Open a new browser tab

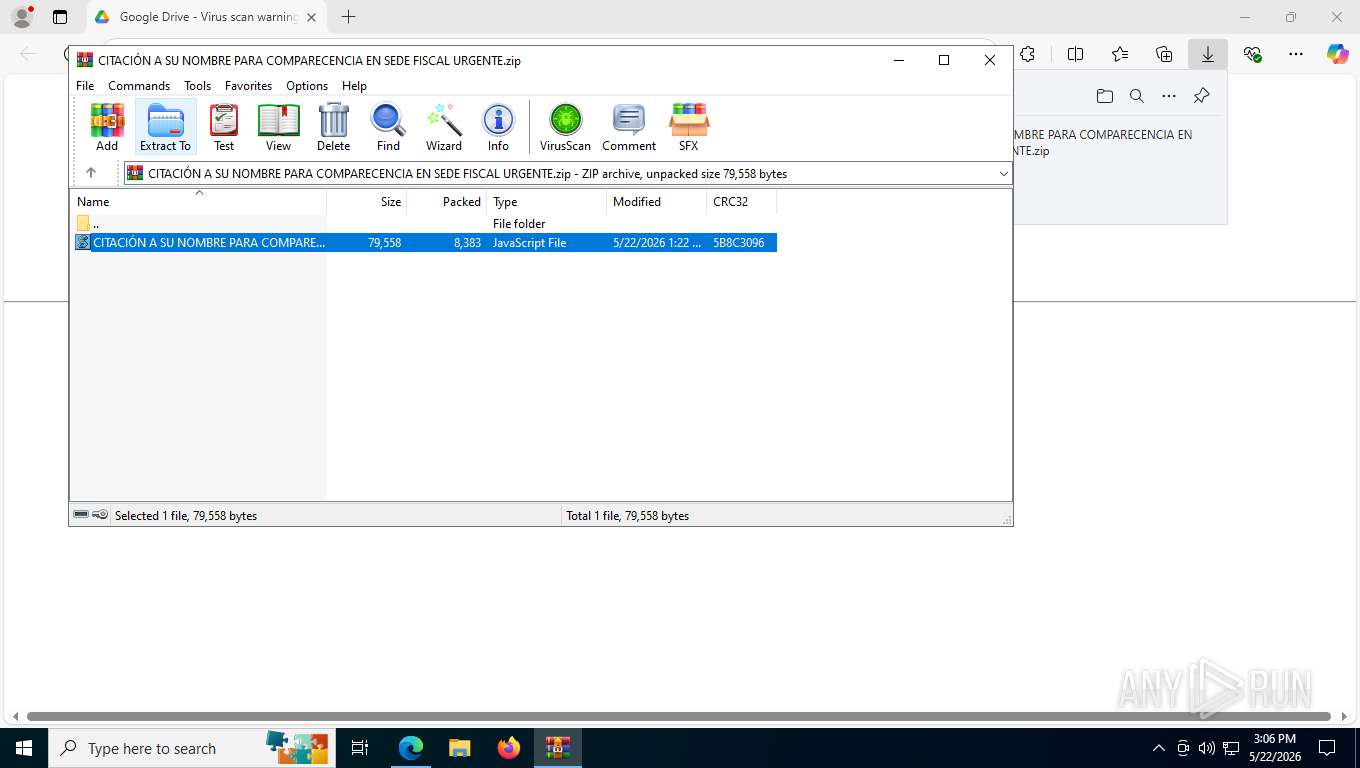(348, 17)
